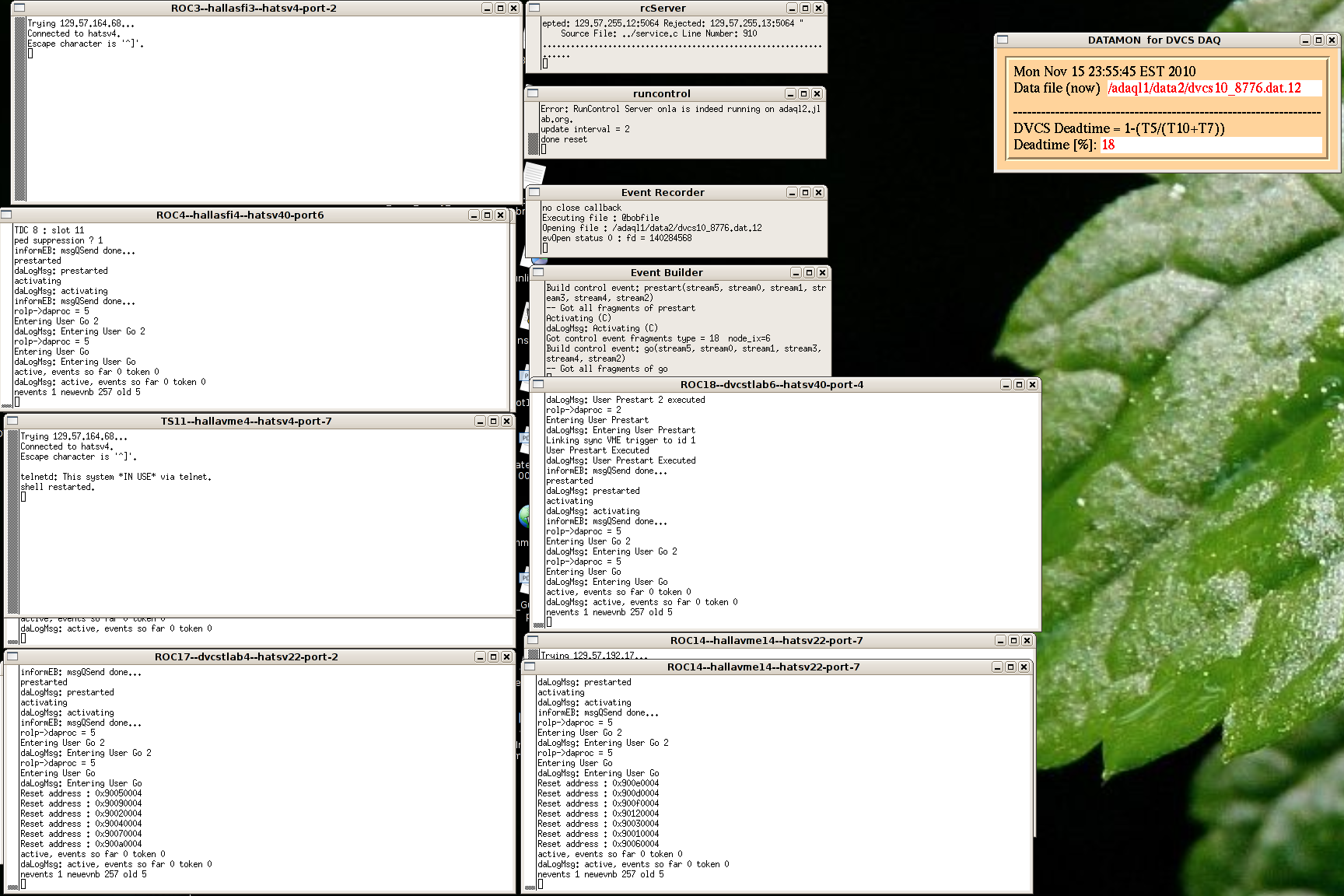Close the Event Builder window
1344x896 pixels.
(822, 272)
